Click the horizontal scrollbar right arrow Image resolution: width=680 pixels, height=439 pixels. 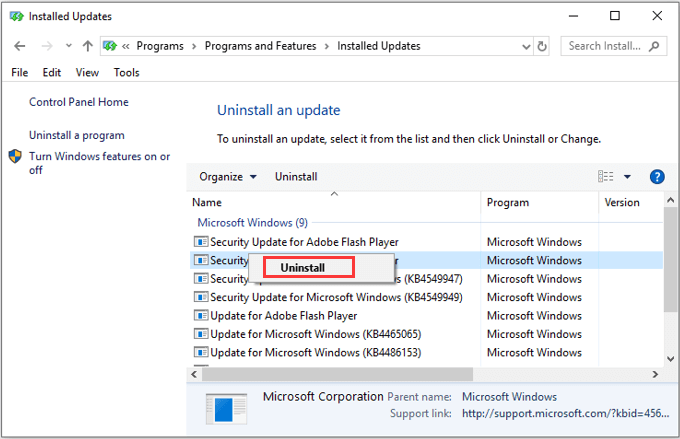[x=655, y=374]
